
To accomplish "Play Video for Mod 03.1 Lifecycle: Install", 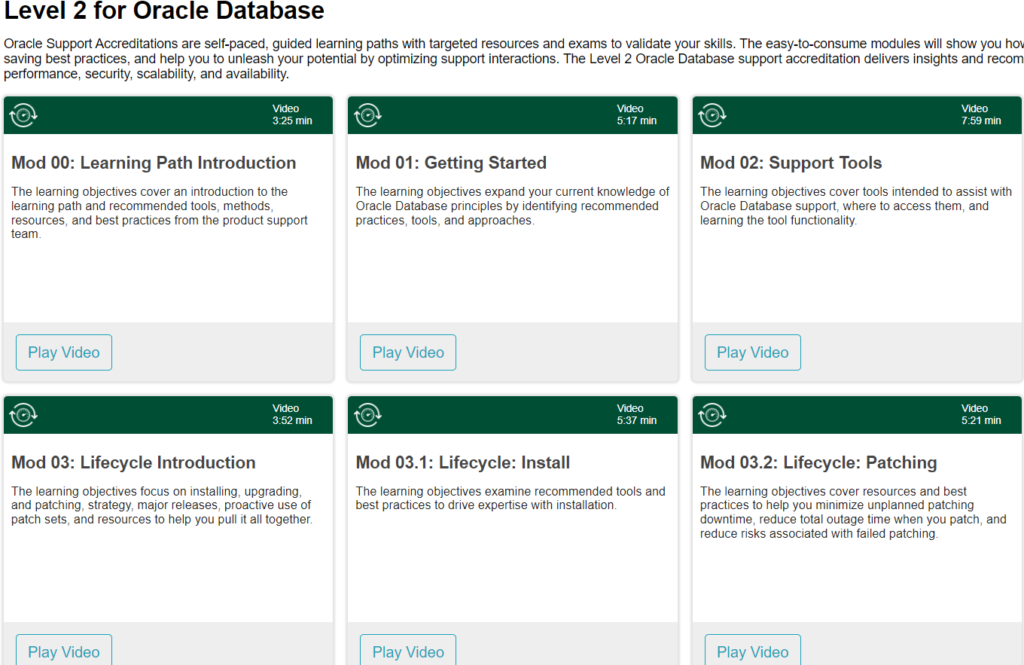I will pyautogui.click(x=408, y=651).
